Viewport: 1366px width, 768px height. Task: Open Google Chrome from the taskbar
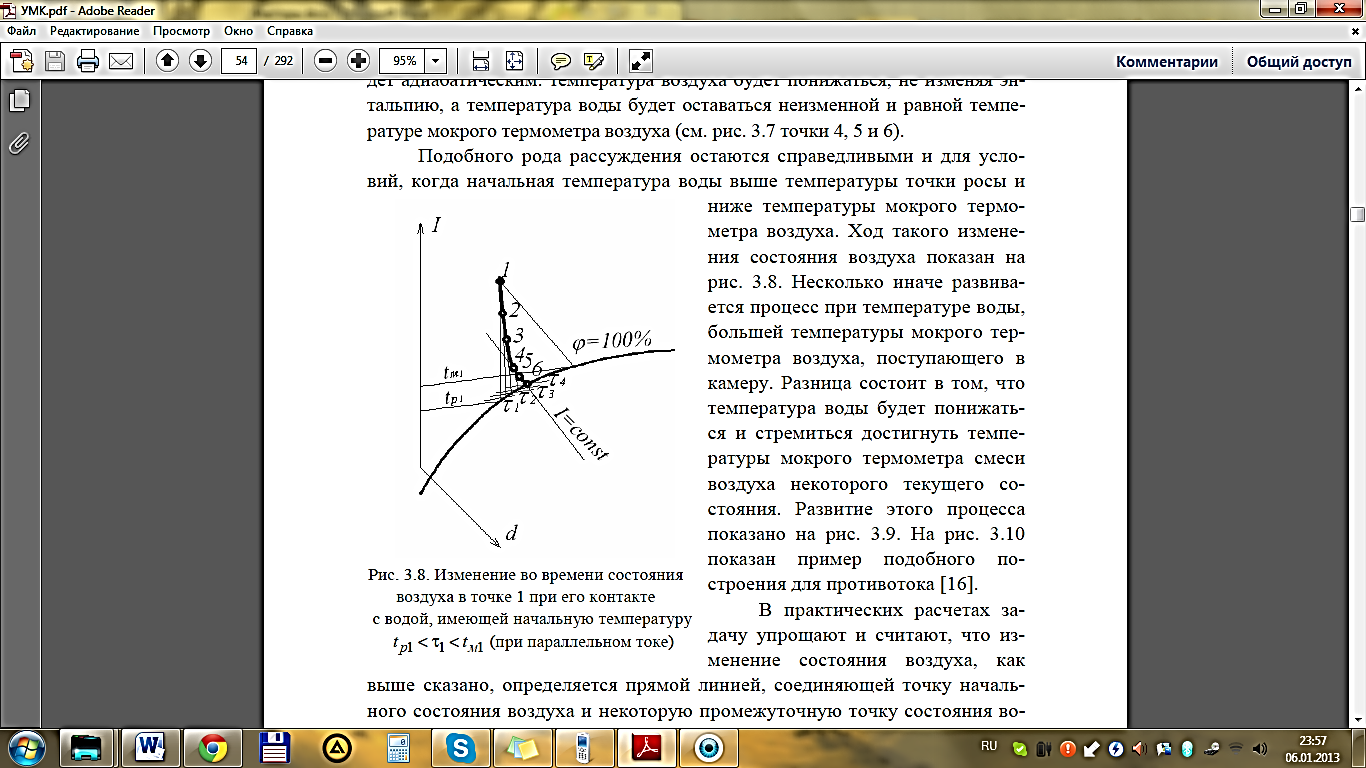[213, 747]
